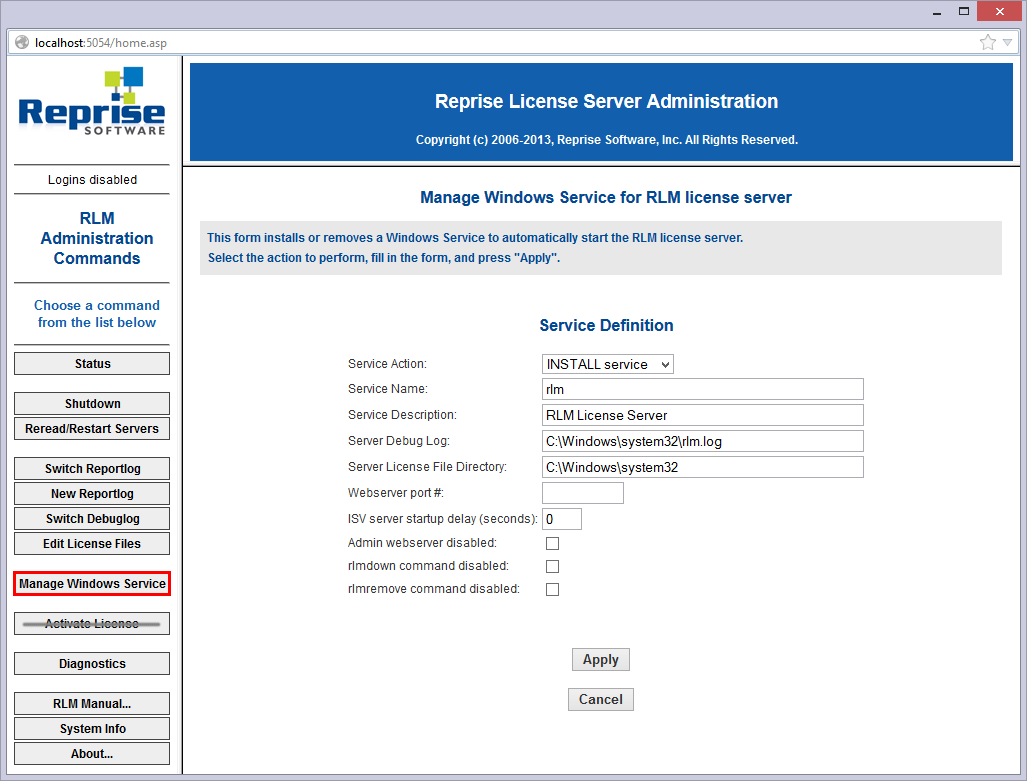
Task: Check the rlmdown command disabled box
Action: click(552, 567)
